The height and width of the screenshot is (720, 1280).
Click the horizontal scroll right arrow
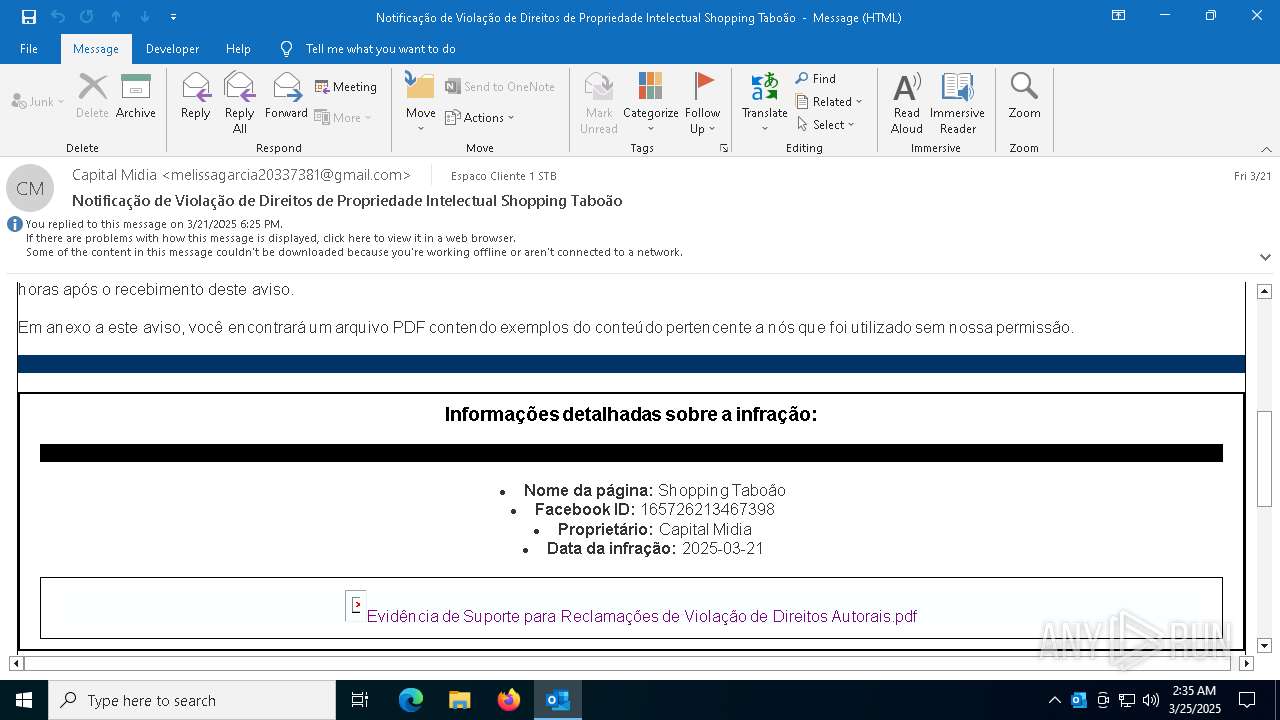[x=1246, y=663]
